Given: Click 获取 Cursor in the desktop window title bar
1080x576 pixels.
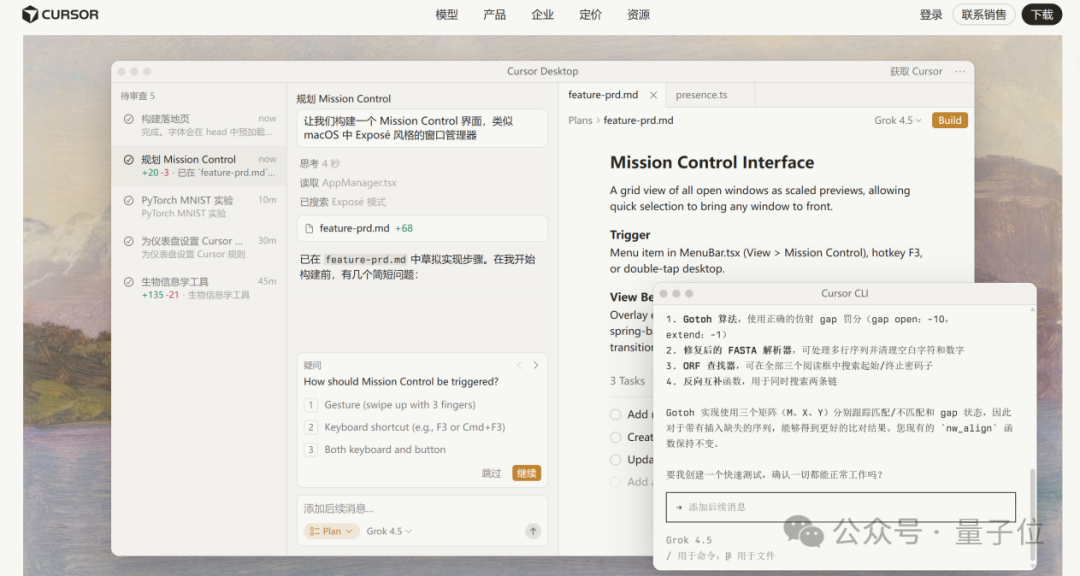Looking at the screenshot, I should point(915,71).
